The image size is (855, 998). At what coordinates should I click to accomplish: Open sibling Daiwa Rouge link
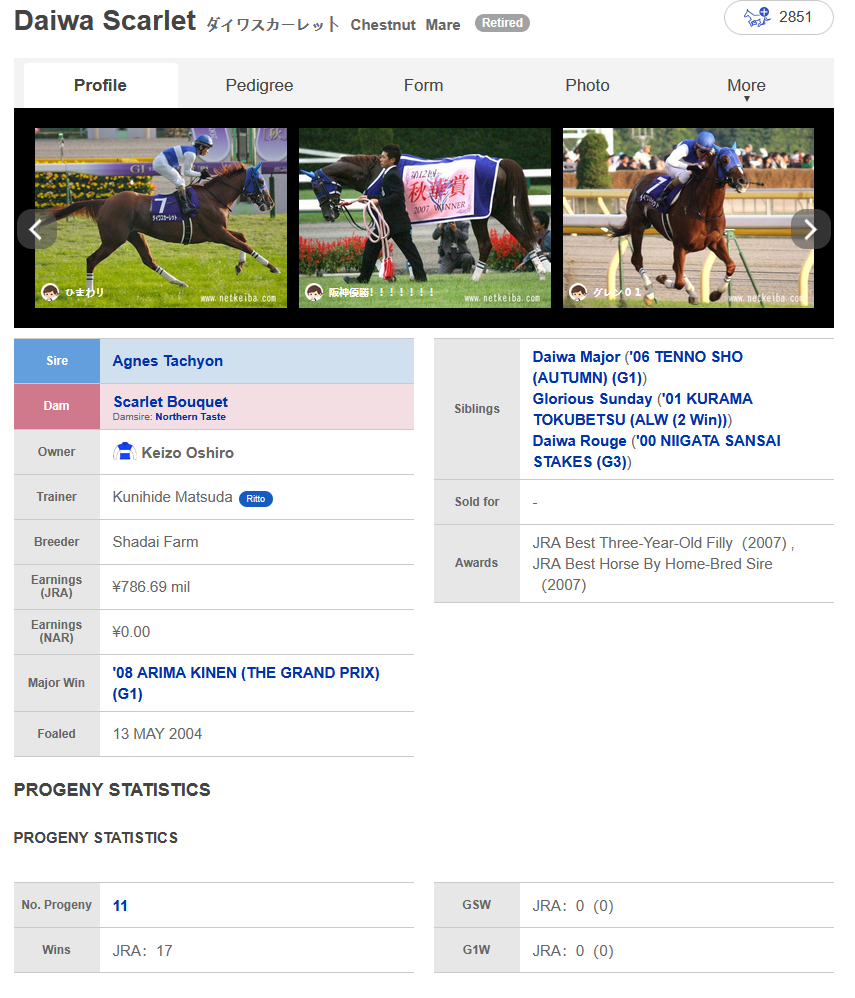(579, 441)
